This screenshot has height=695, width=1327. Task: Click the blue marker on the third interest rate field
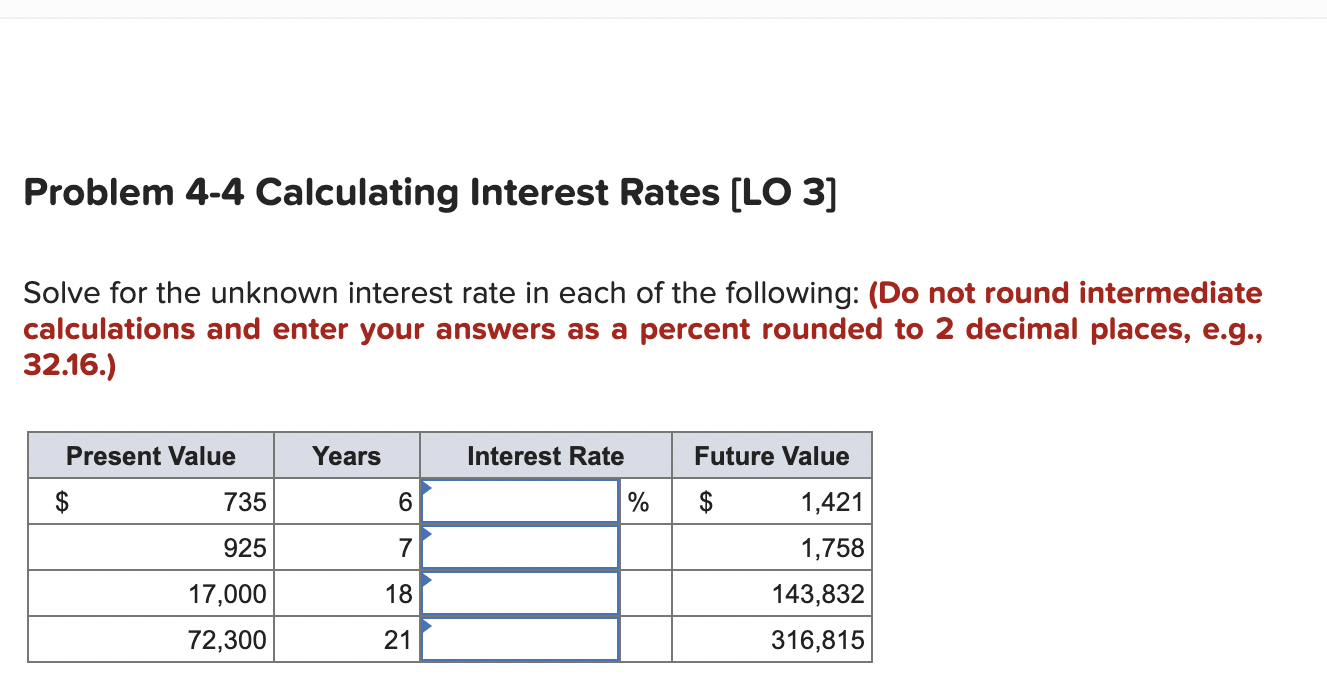pos(428,580)
